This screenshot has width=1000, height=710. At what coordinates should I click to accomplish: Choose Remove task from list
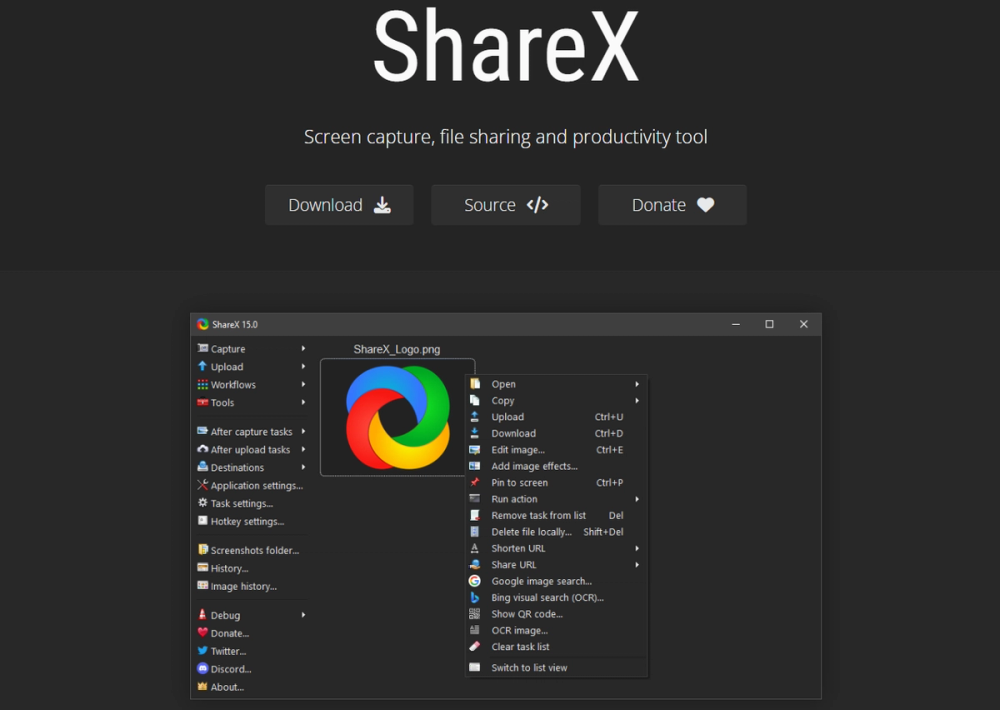click(556, 515)
